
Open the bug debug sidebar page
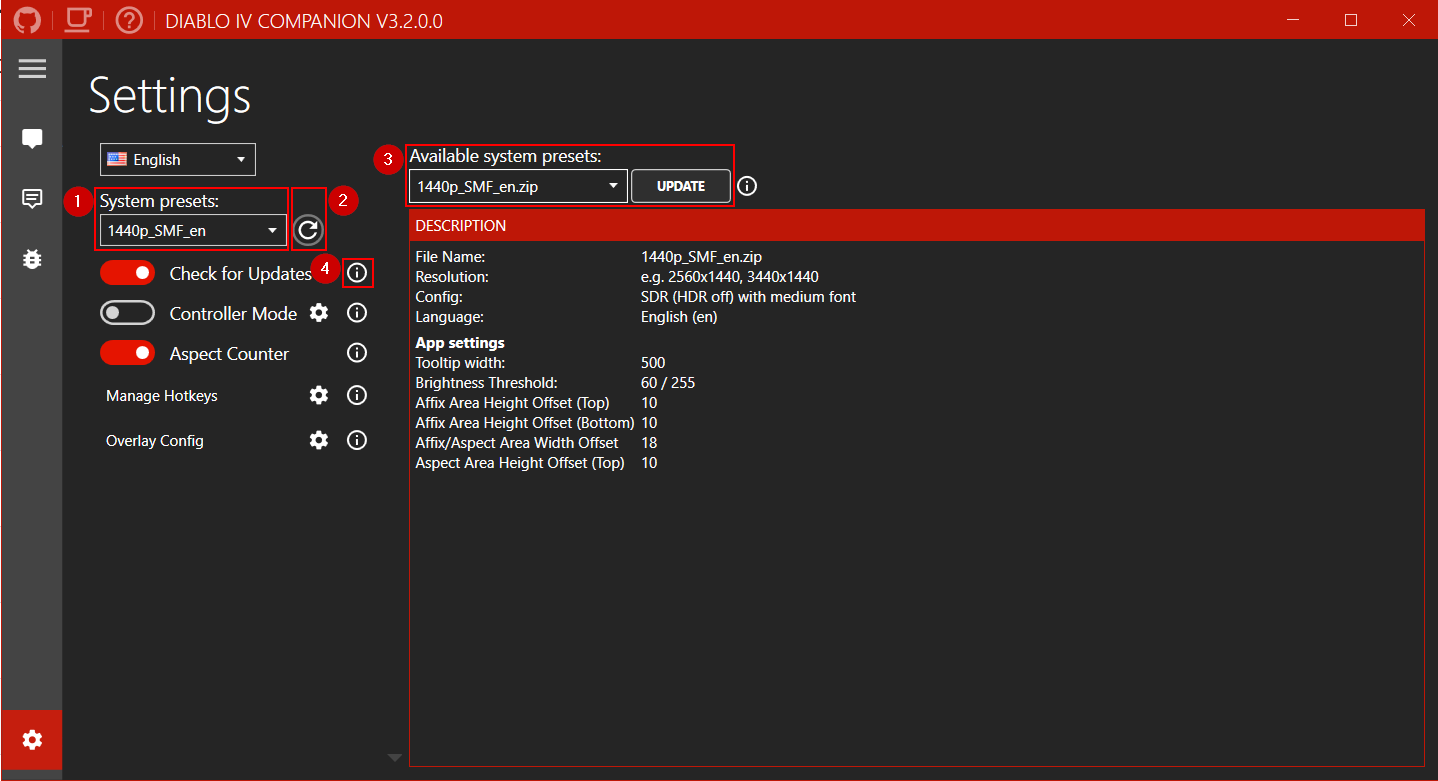32,259
